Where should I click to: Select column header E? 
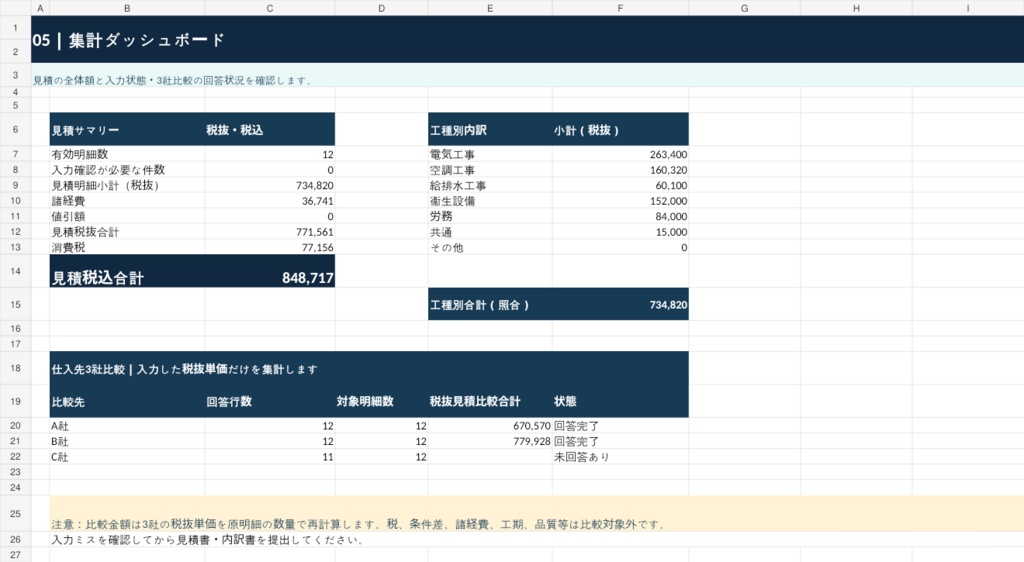click(x=490, y=8)
